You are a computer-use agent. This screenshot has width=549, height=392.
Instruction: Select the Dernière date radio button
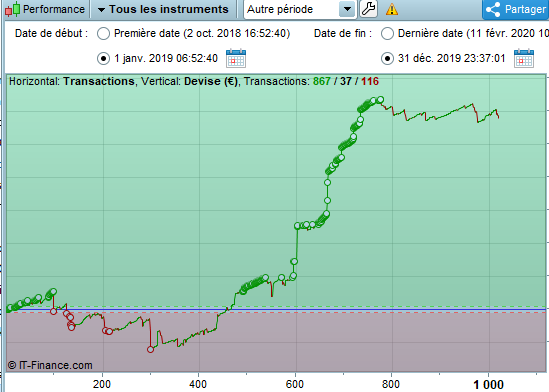tap(387, 34)
